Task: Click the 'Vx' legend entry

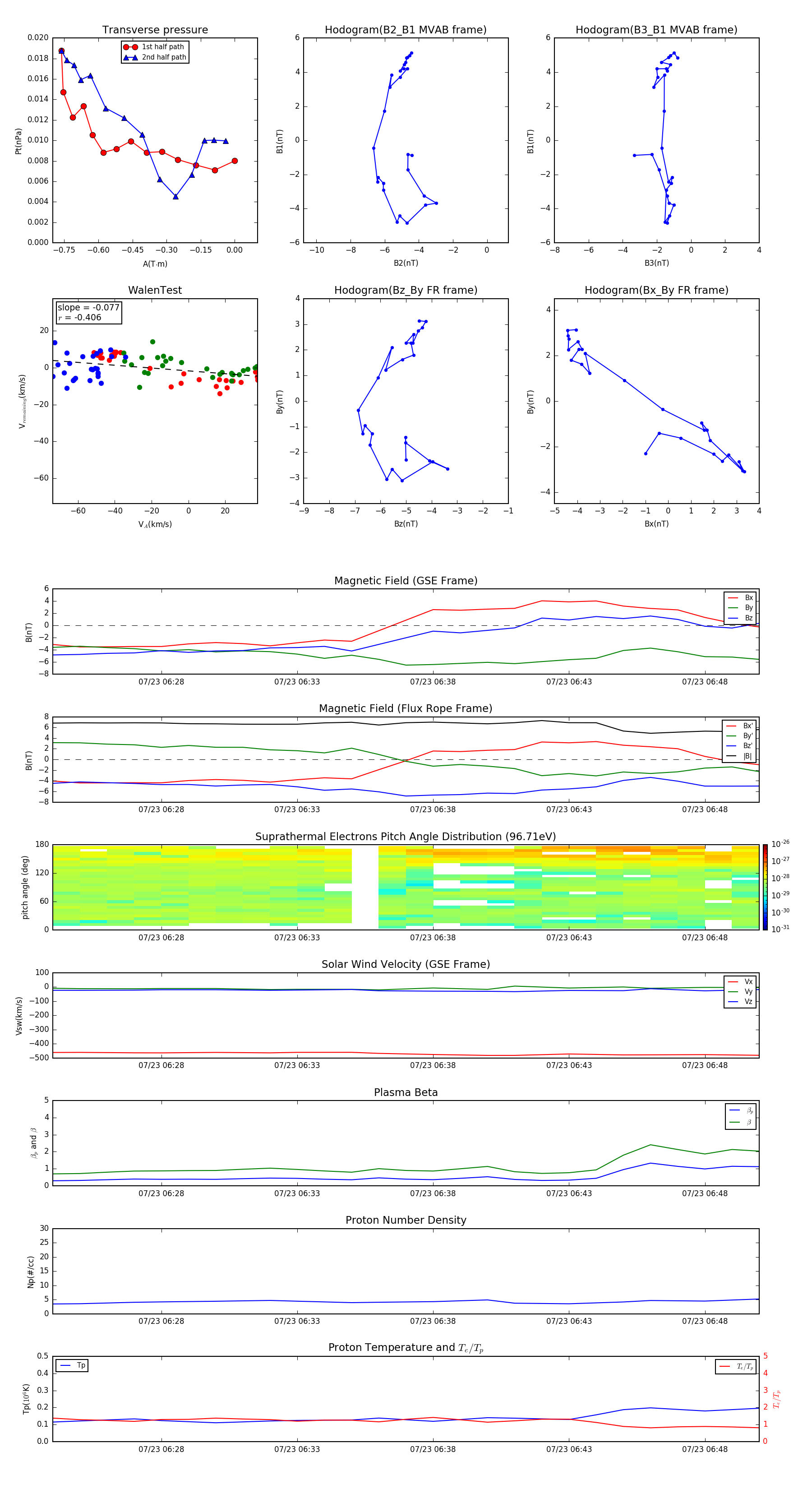Action: point(740,981)
